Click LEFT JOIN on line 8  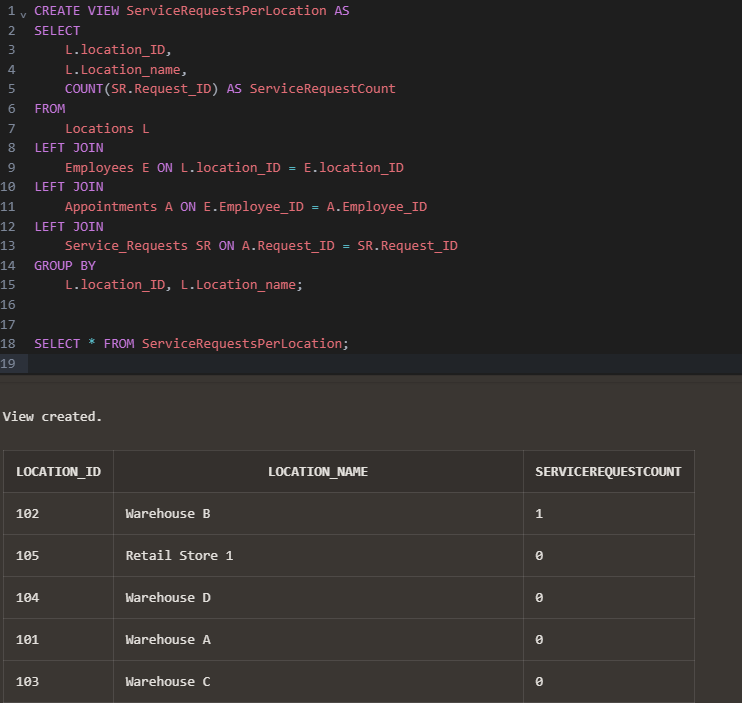69,148
